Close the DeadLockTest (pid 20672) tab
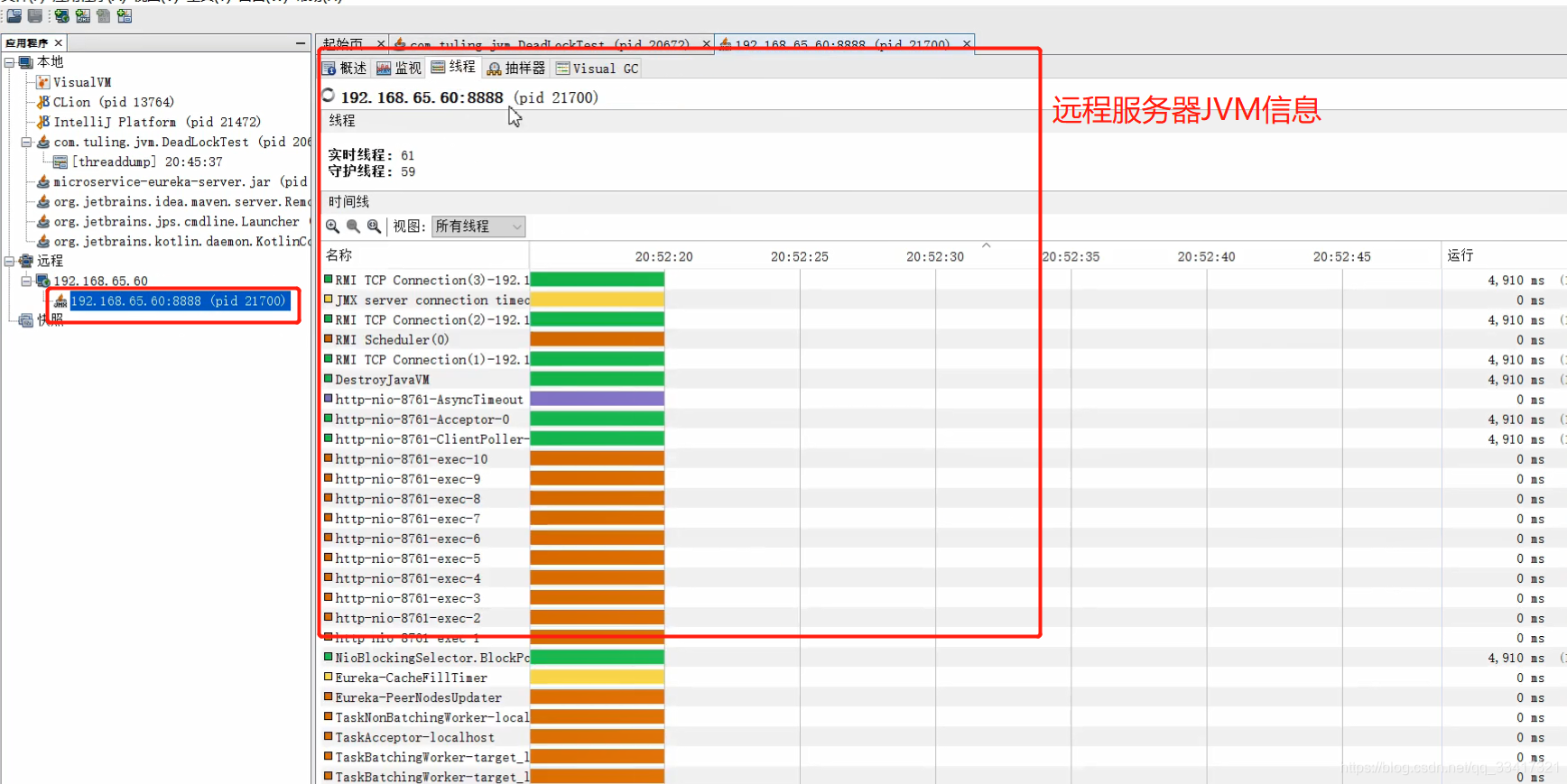 (706, 43)
